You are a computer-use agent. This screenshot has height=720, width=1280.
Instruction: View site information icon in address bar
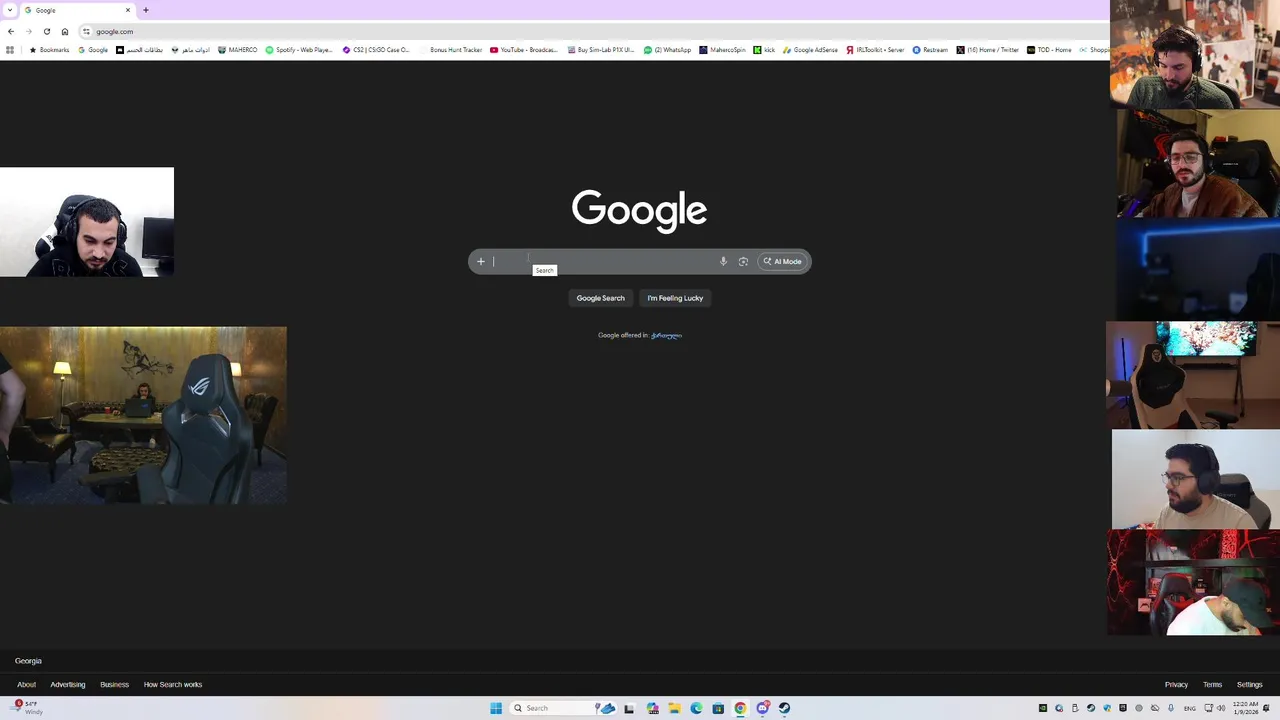pos(86,31)
